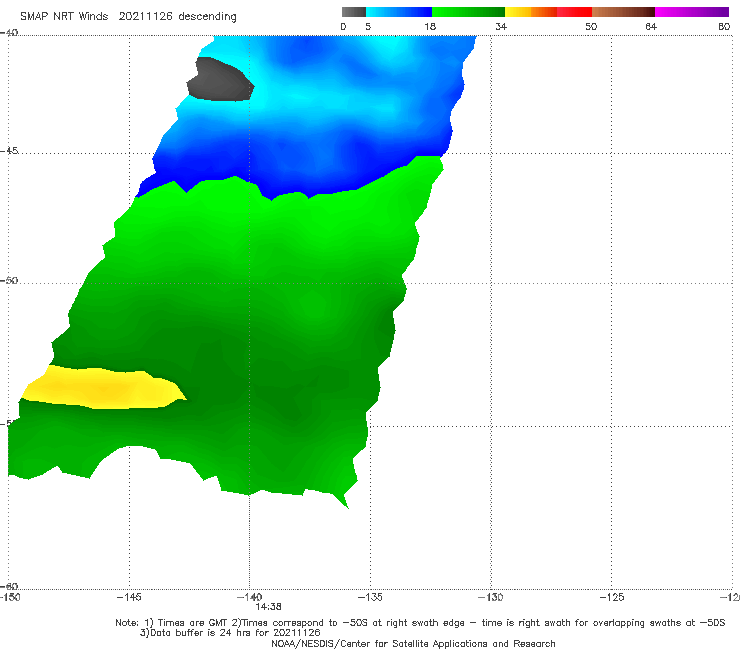Viewport: 740px width, 650px height.
Task: Click the magenta segment of the color bar
Action: click(692, 12)
